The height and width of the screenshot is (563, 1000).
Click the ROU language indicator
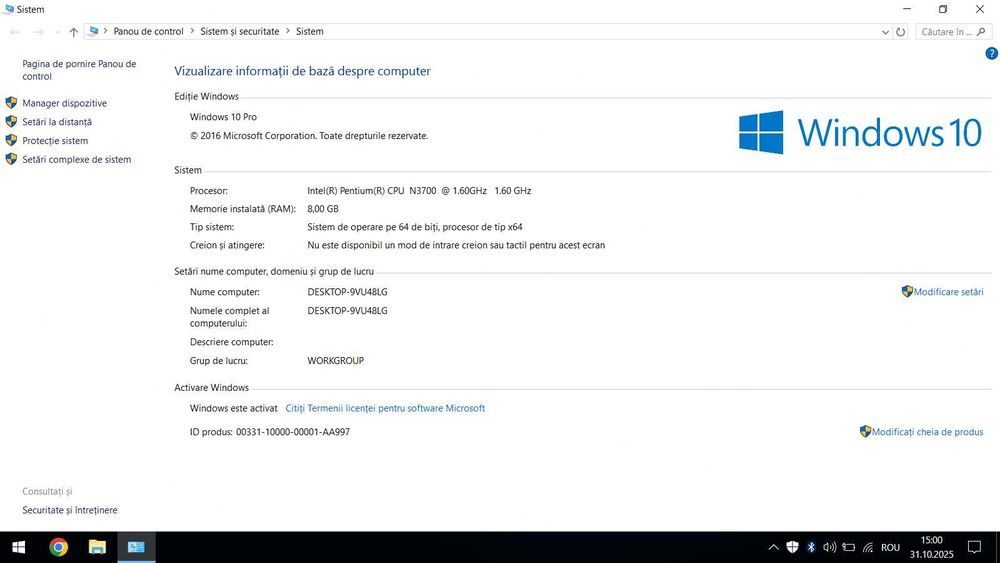(x=890, y=548)
